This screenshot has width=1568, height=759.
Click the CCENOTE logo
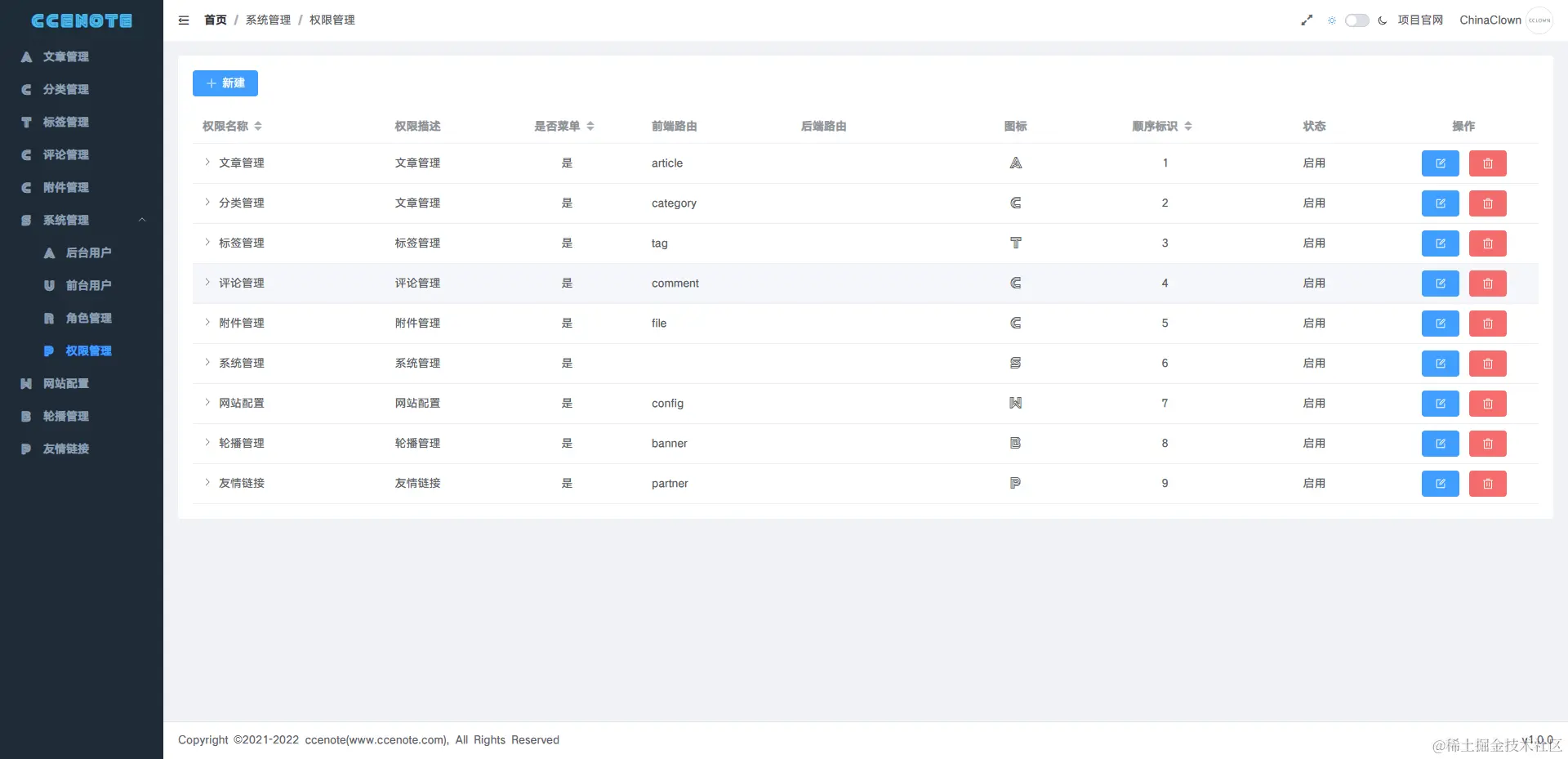point(82,20)
